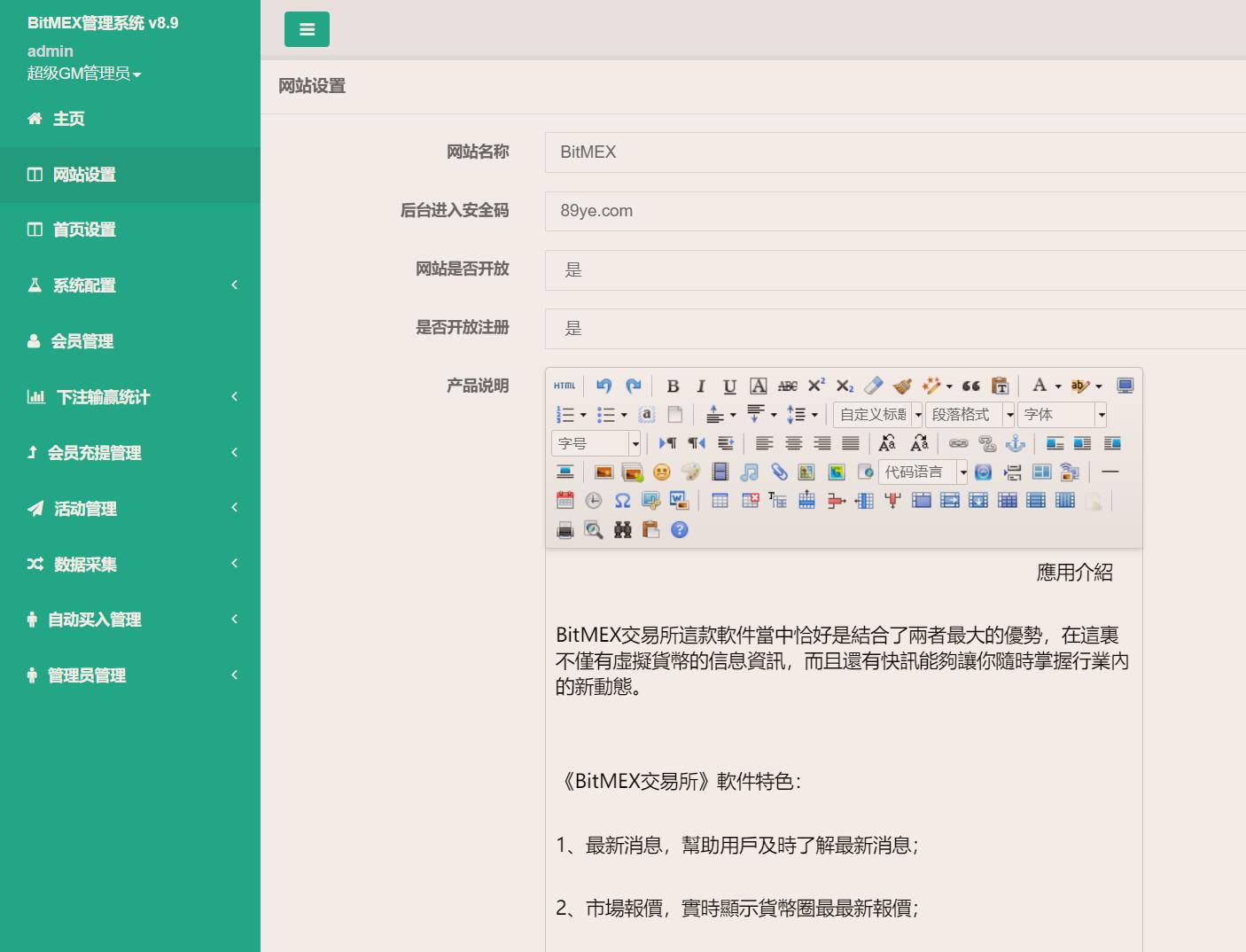Open 管理员管理 in the sidebar
This screenshot has width=1246, height=952.
point(130,675)
